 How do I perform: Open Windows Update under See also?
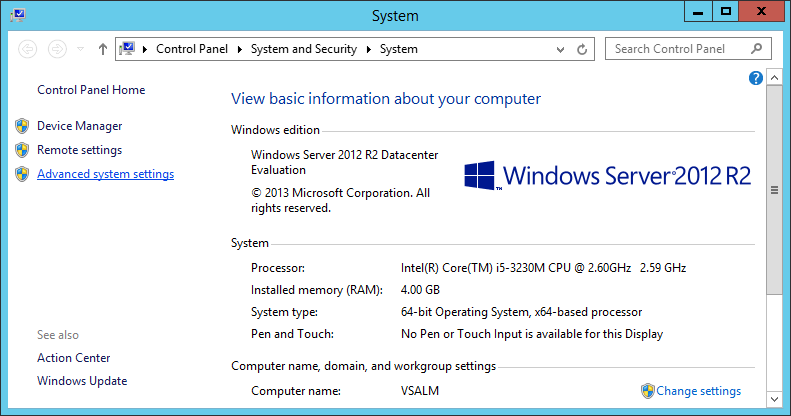[x=82, y=381]
